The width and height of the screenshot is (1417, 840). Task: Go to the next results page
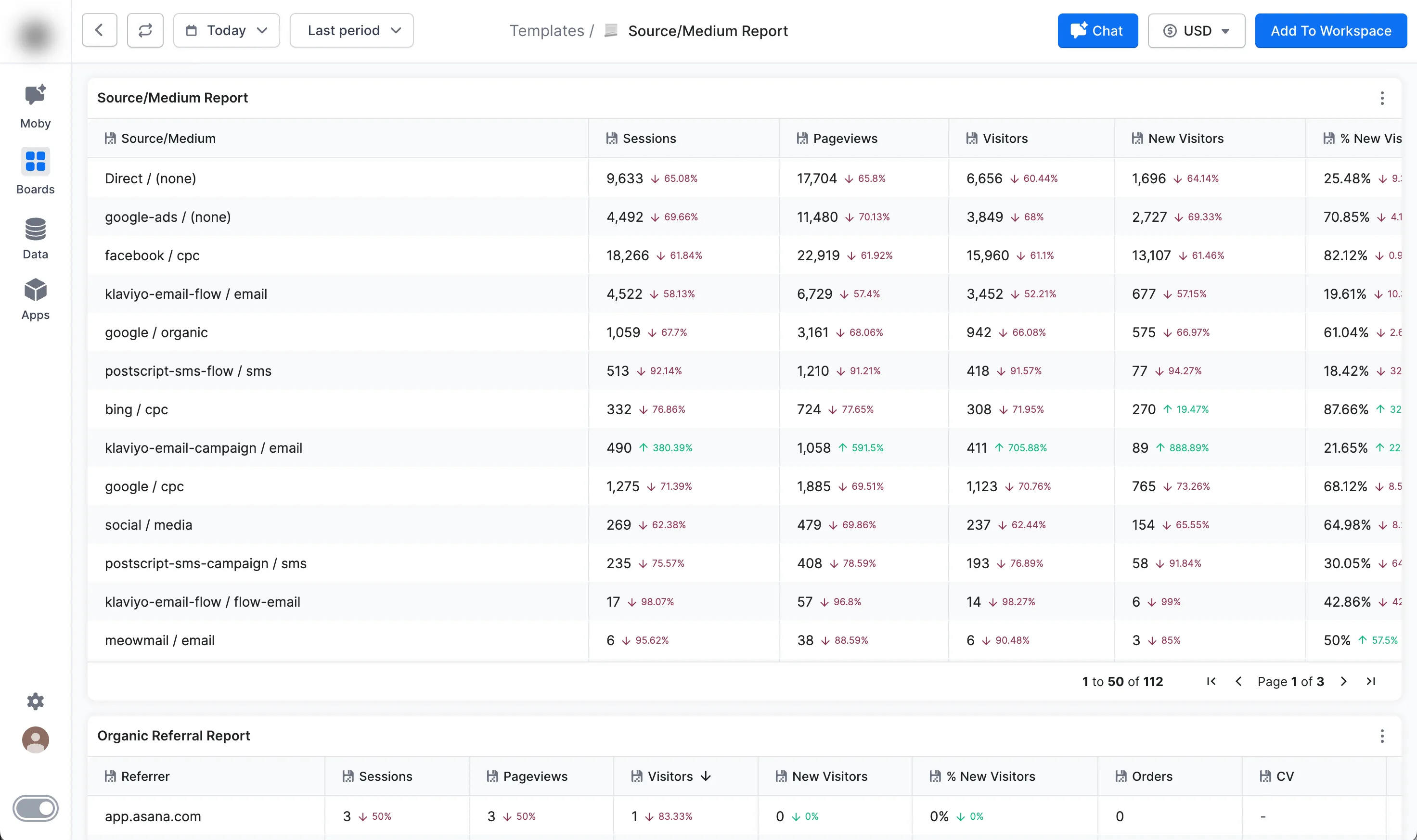1343,681
